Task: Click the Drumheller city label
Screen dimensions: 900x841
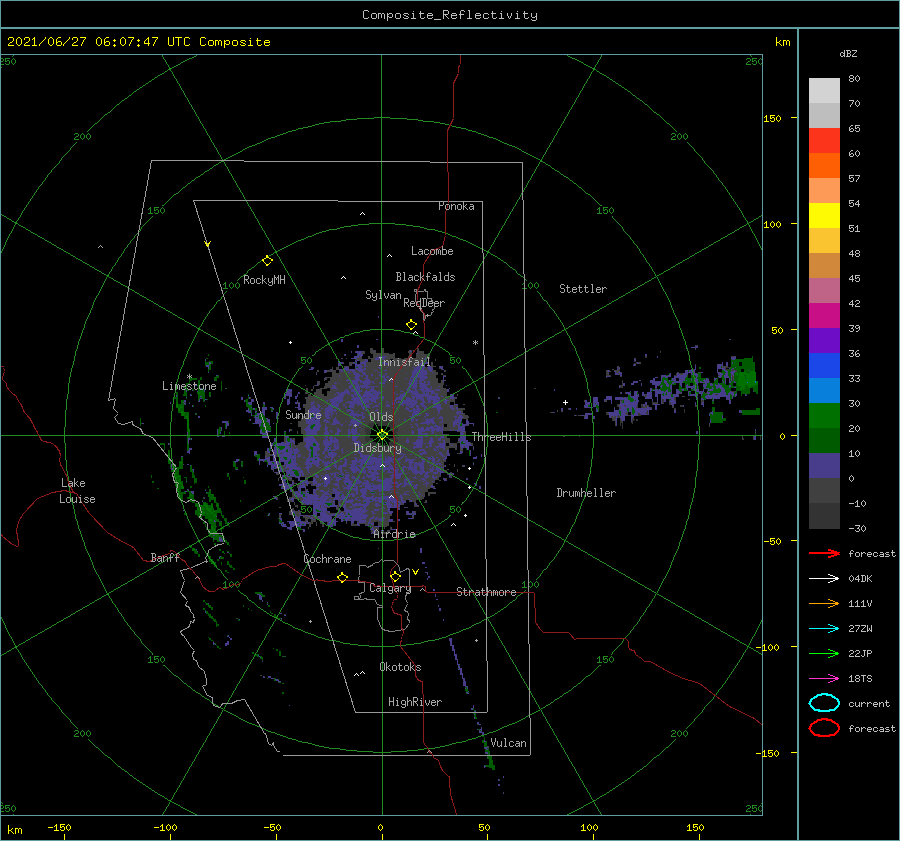Action: point(586,493)
